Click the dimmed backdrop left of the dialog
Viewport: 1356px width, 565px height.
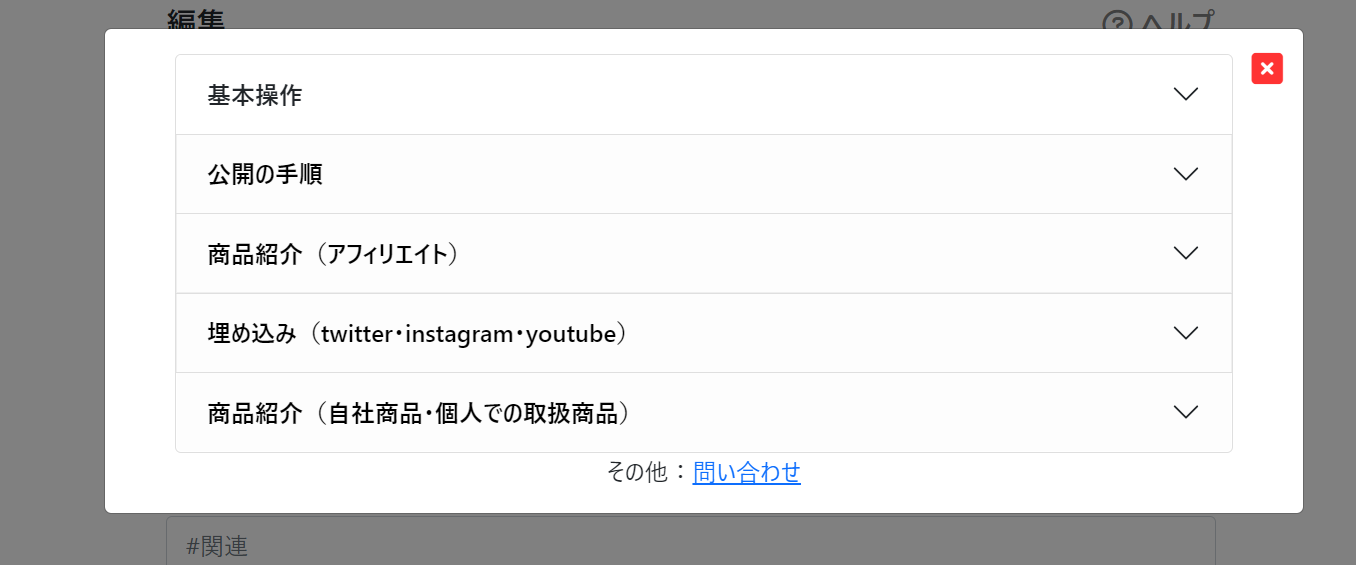(52, 280)
